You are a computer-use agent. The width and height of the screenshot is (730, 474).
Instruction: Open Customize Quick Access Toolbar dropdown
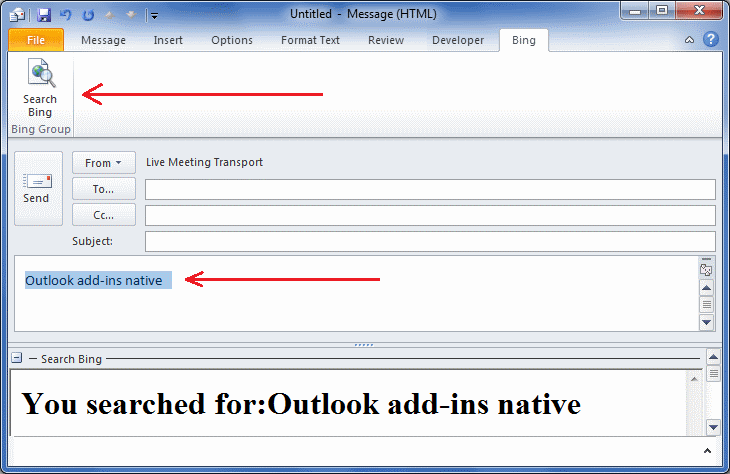(x=154, y=16)
